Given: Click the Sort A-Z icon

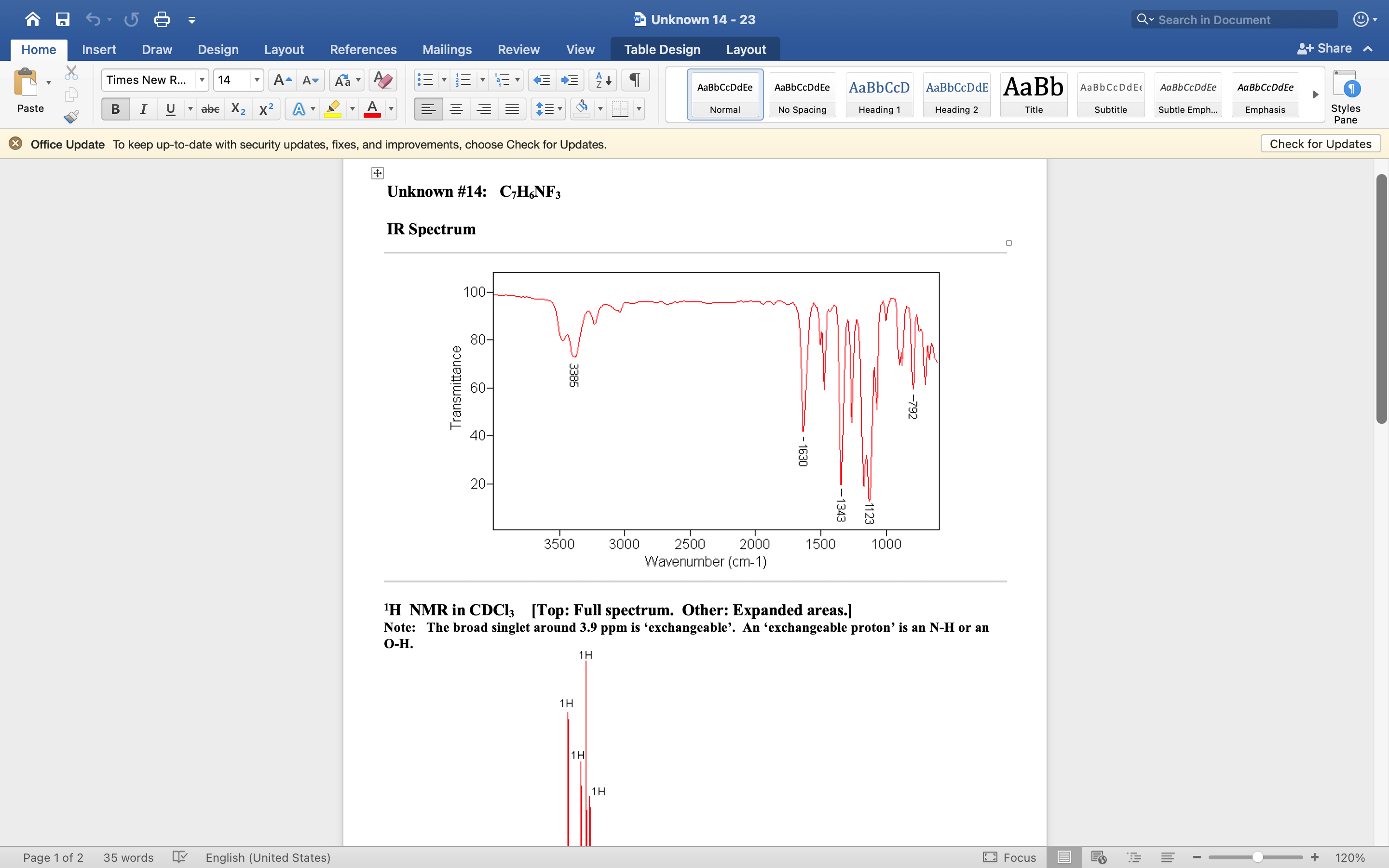Looking at the screenshot, I should coord(603,80).
